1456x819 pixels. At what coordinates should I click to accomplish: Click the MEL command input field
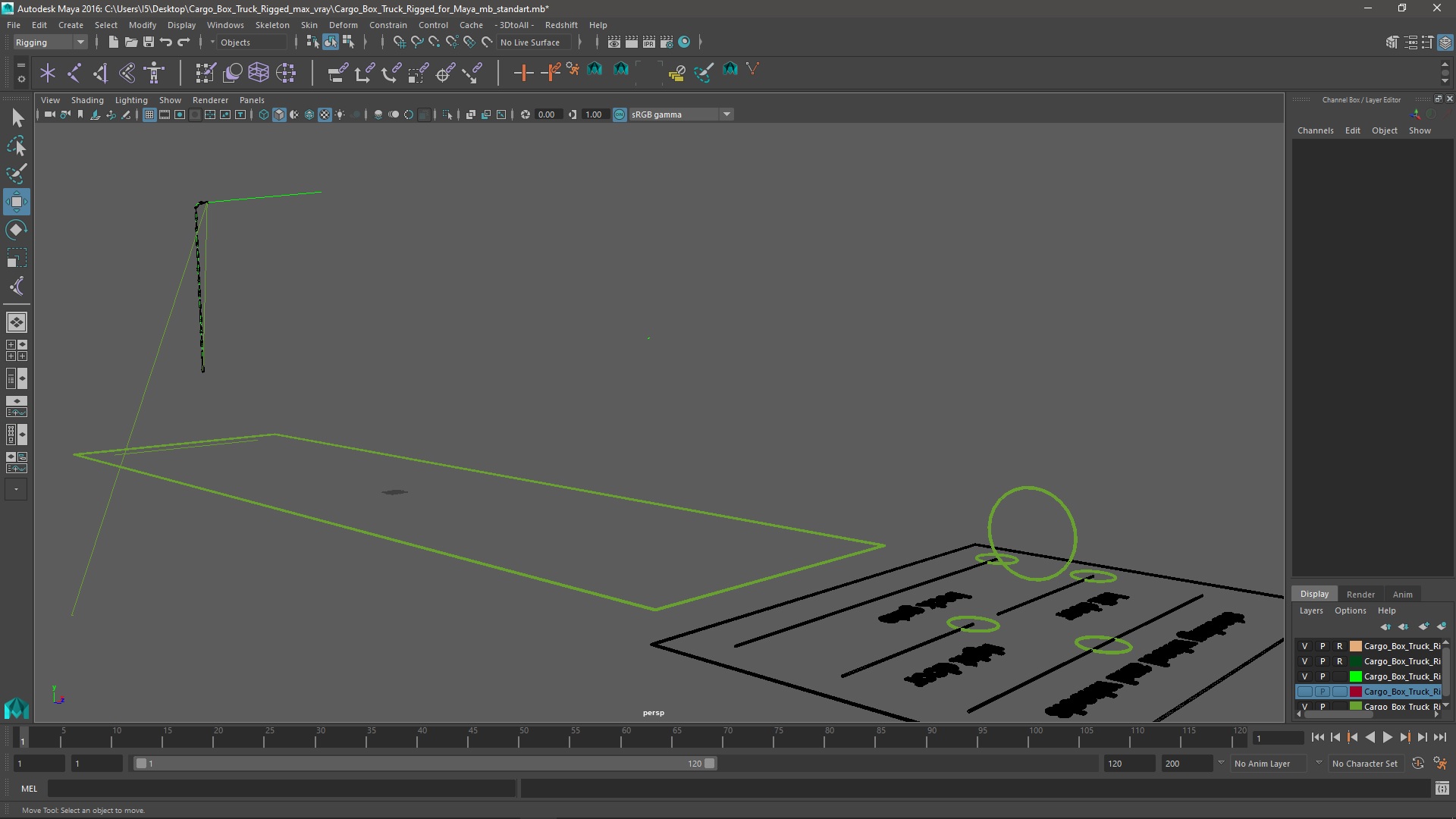coord(281,789)
